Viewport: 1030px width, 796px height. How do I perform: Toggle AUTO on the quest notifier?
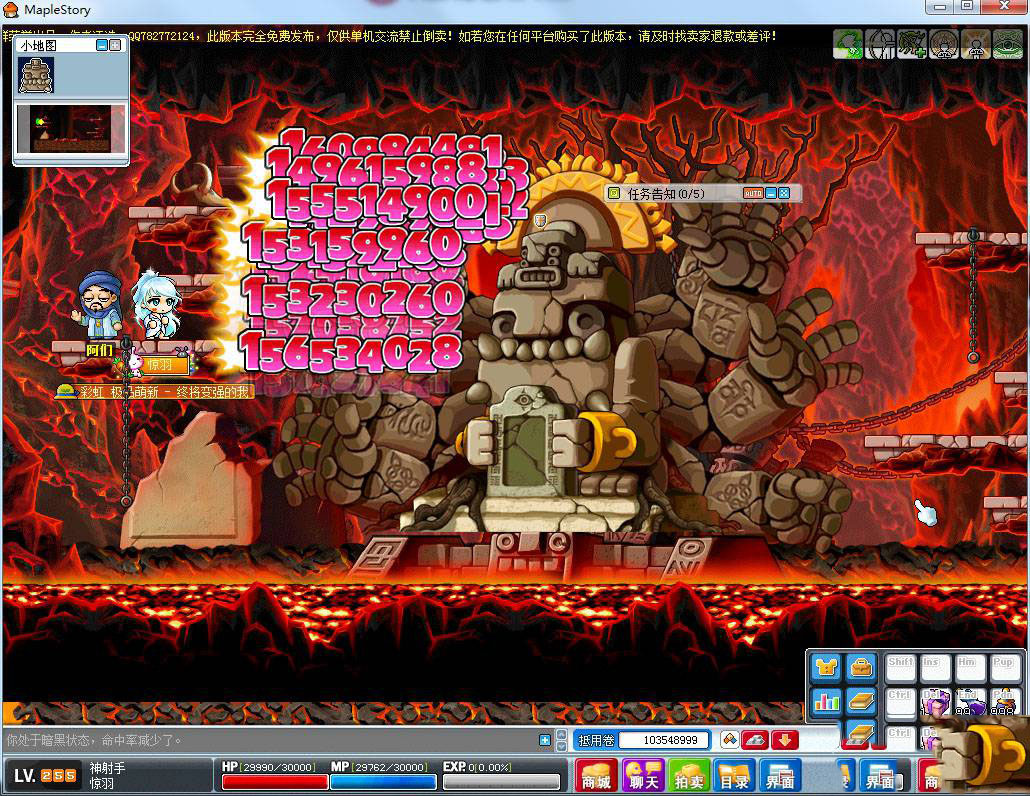(x=753, y=193)
